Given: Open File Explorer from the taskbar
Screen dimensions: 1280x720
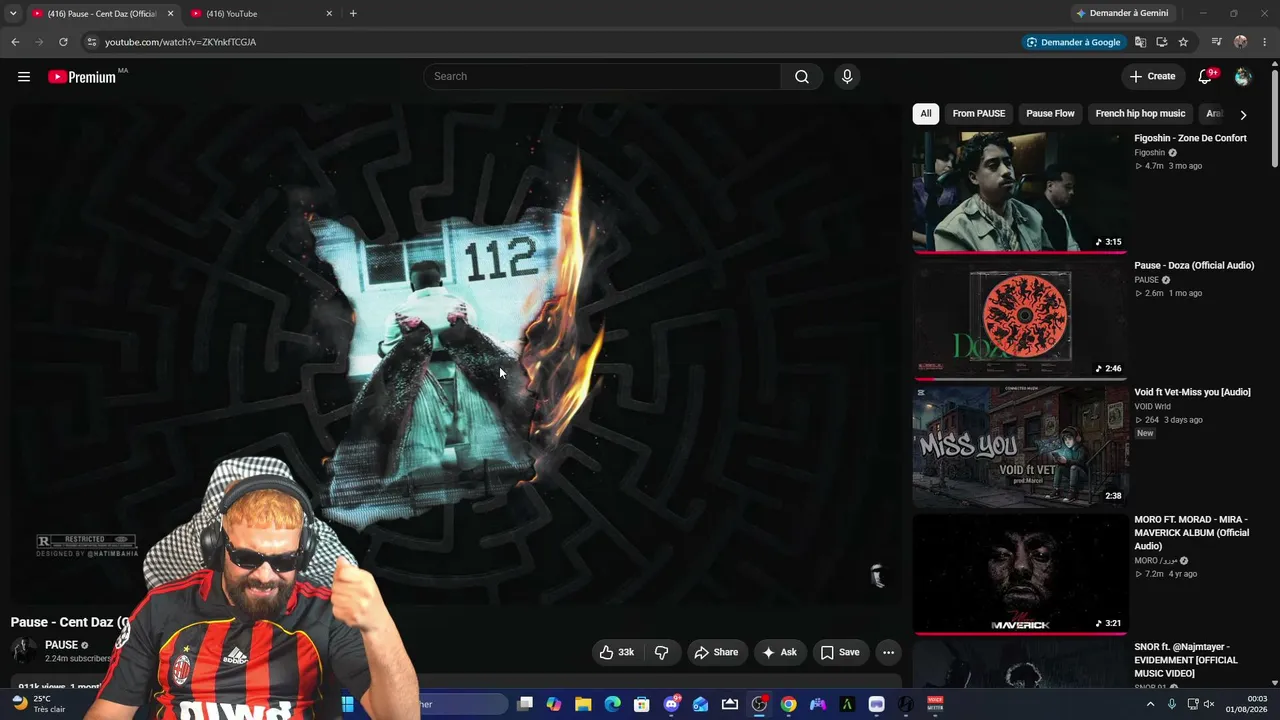Looking at the screenshot, I should coord(583,705).
